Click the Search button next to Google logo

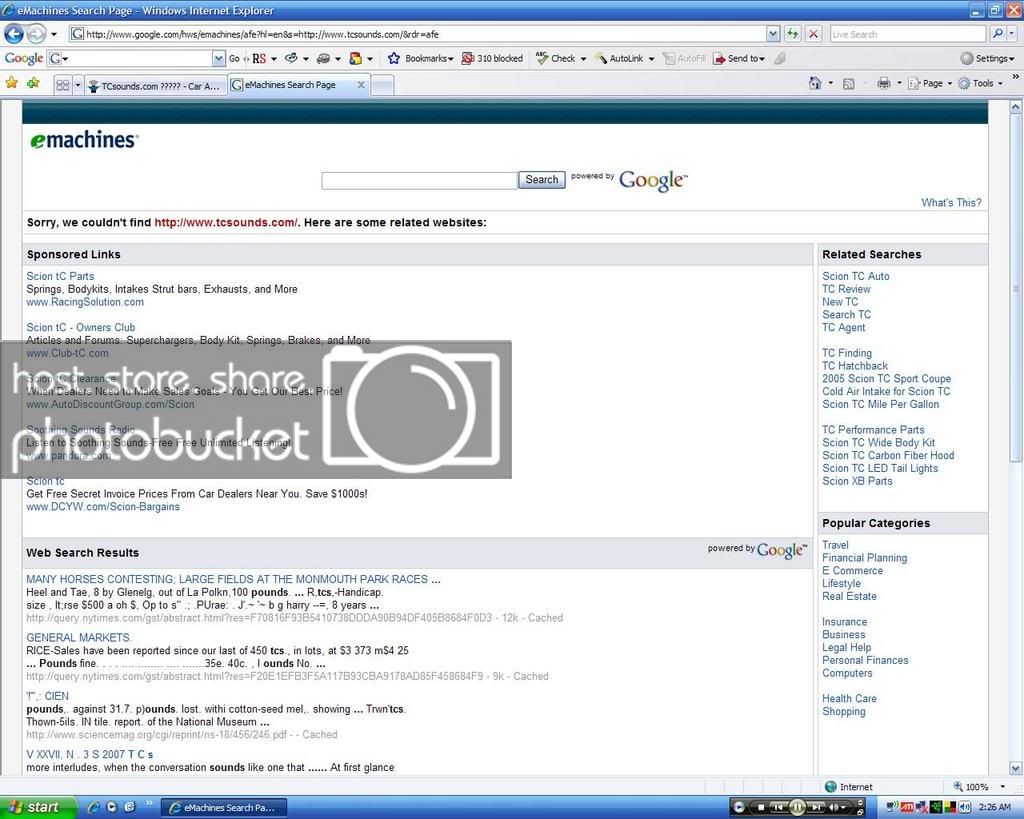(541, 180)
